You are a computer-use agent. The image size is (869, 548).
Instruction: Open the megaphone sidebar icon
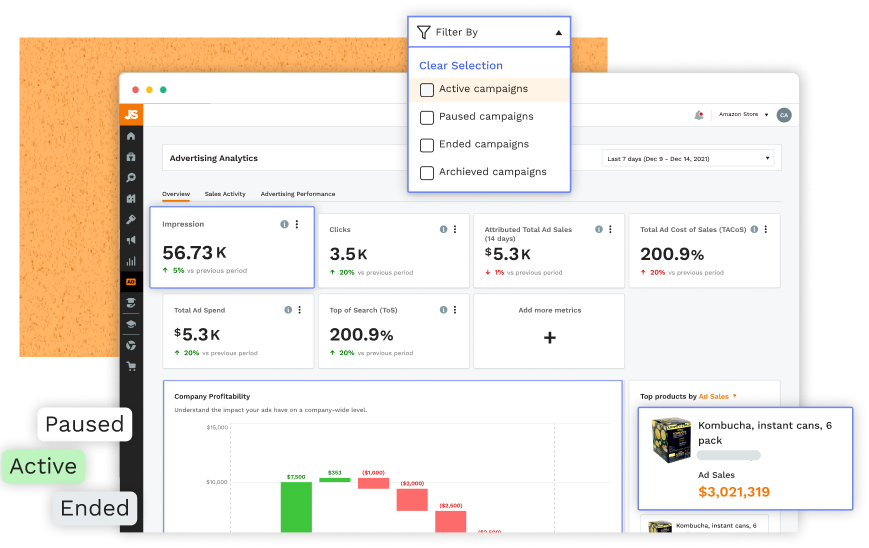[131, 240]
